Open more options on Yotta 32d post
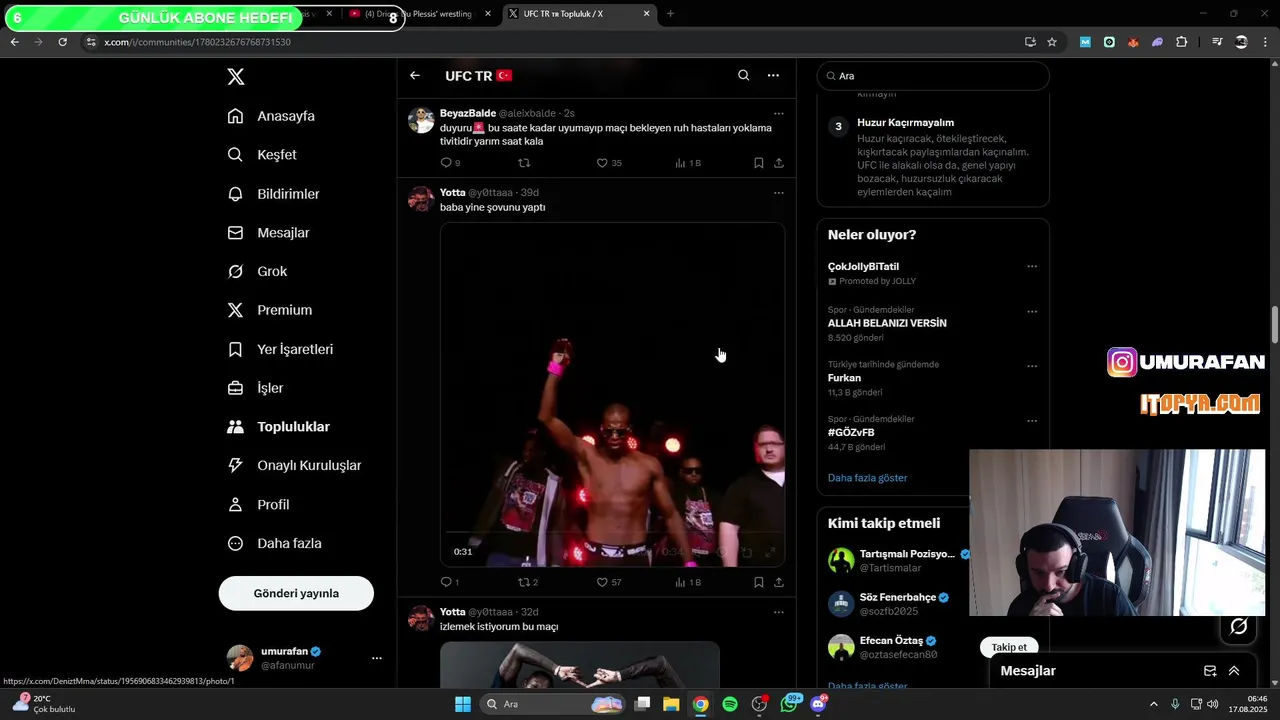This screenshot has width=1280, height=720. (779, 612)
